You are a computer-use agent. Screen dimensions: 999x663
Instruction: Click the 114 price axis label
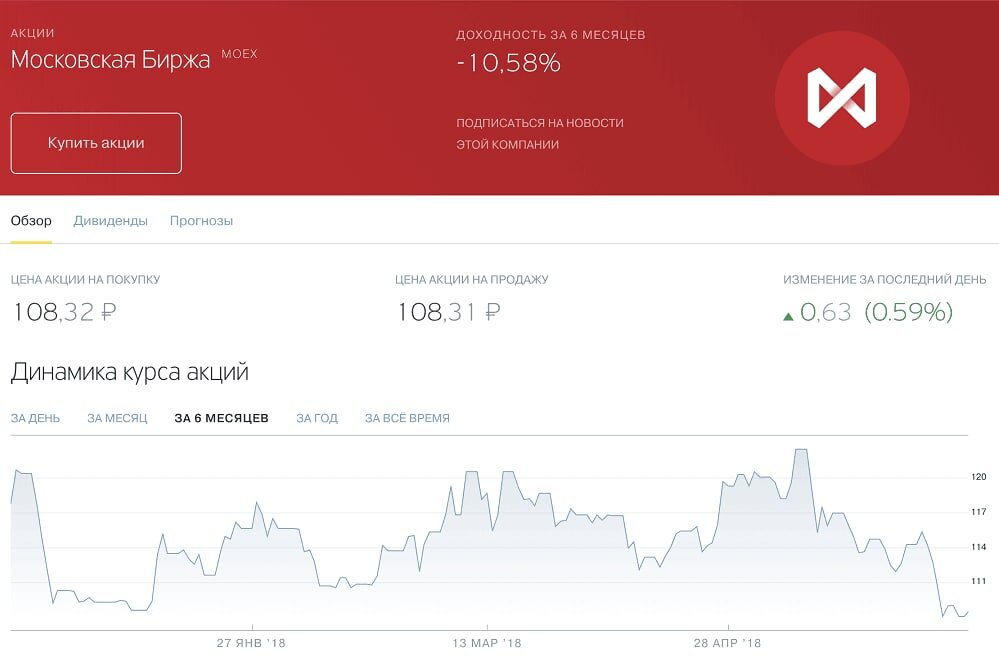point(979,546)
